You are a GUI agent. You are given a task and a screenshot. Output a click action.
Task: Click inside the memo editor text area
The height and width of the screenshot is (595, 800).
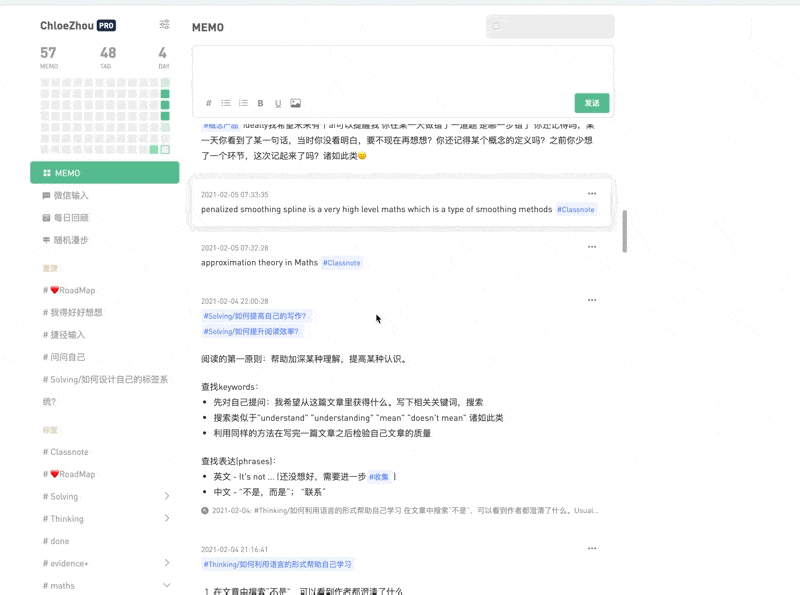tap(403, 69)
